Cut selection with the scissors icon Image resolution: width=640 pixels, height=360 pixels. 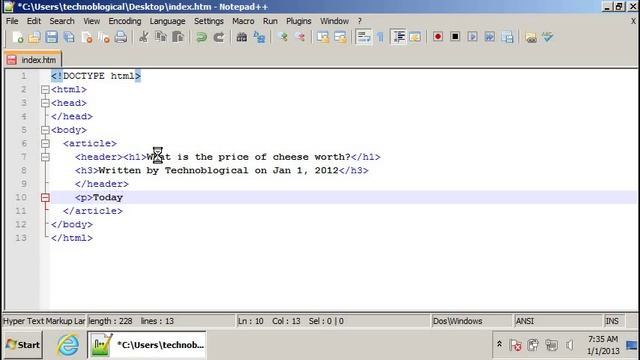(x=144, y=37)
